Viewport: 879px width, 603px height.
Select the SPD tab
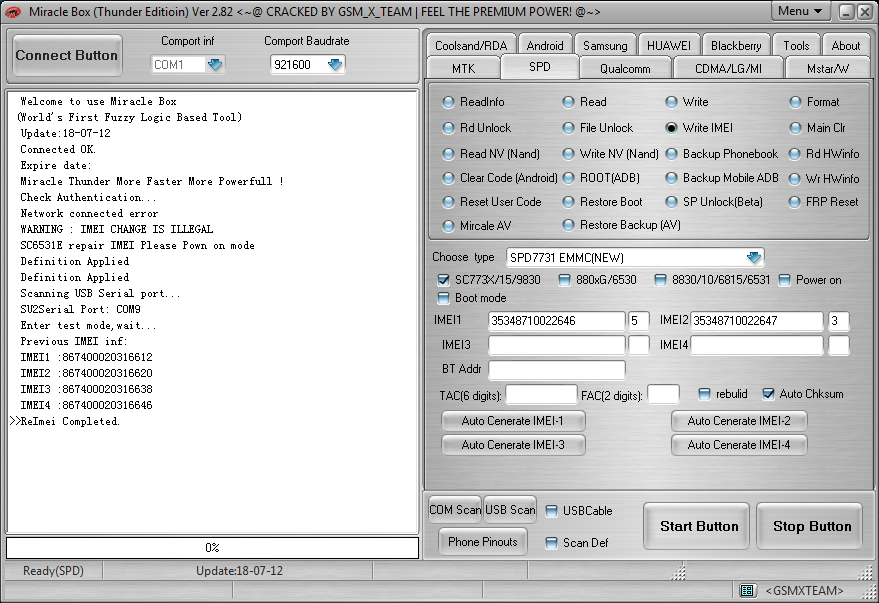[x=539, y=67]
